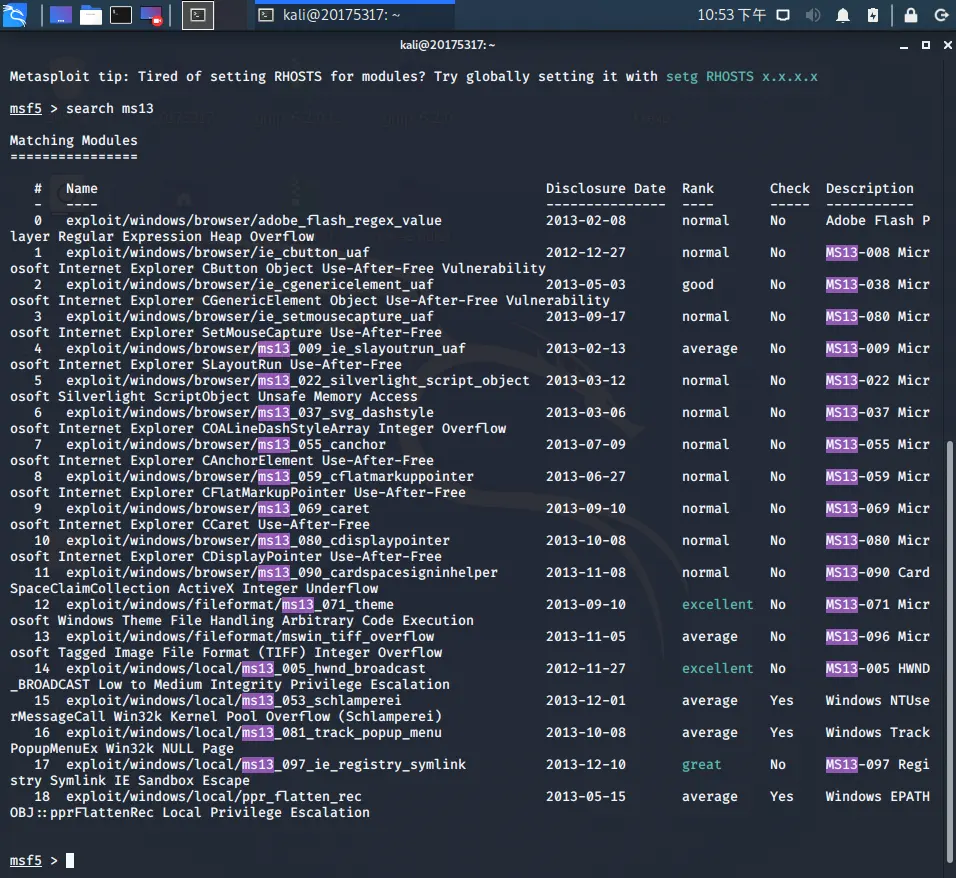The height and width of the screenshot is (878, 956).
Task: Click the battery power manager icon
Action: tap(872, 15)
